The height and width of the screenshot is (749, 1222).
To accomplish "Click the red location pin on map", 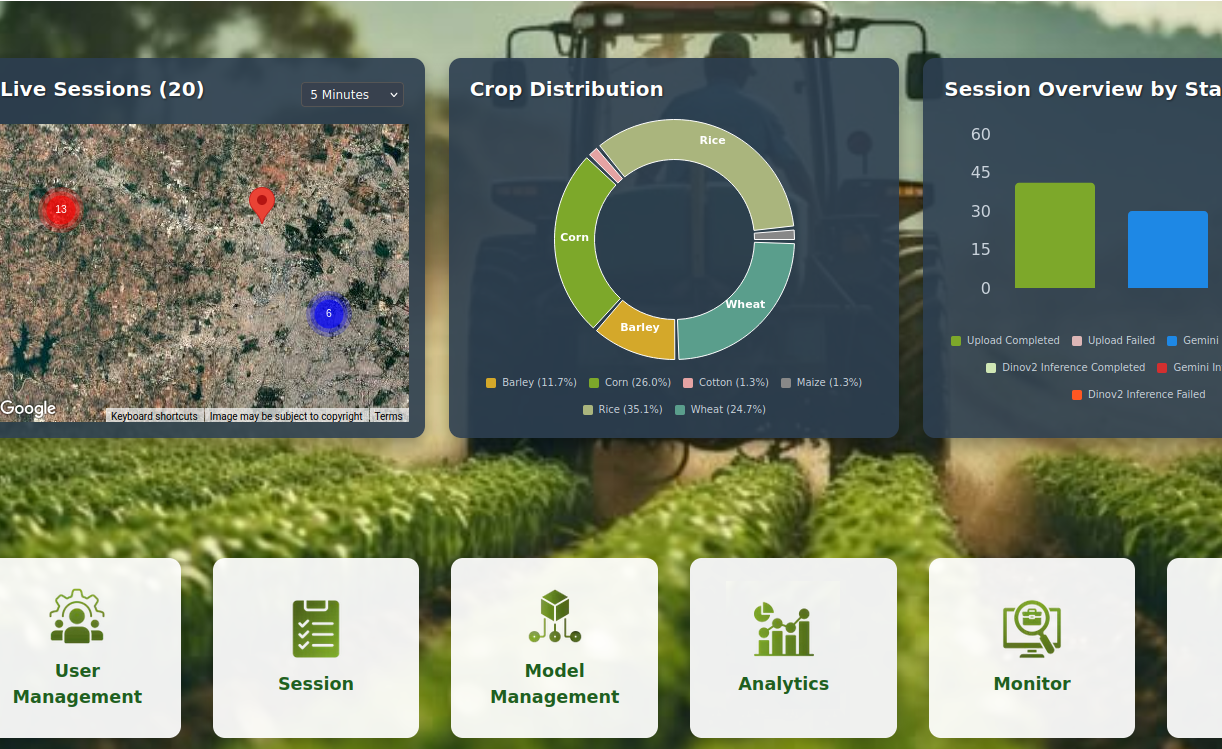I will (262, 203).
